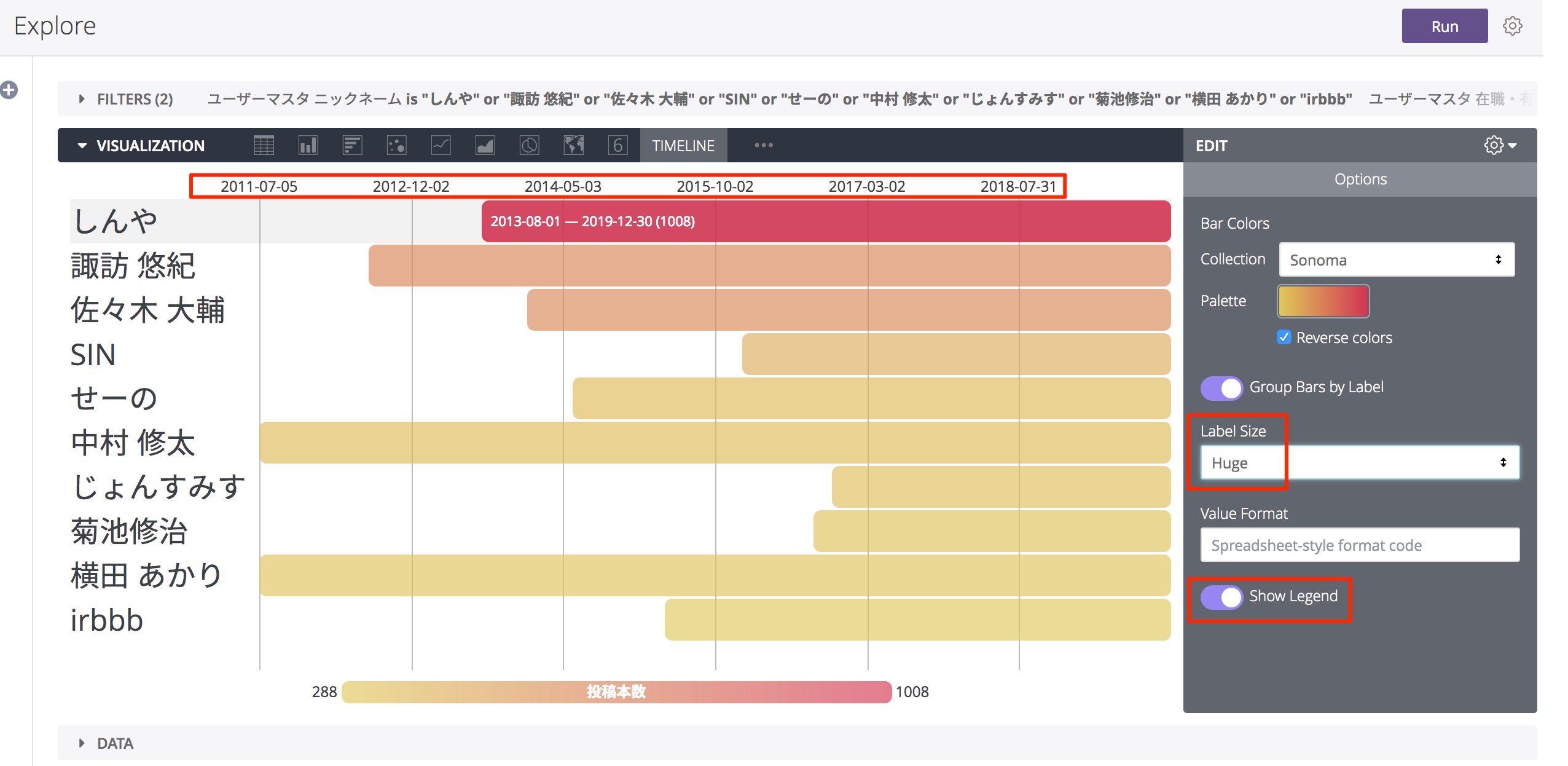The height and width of the screenshot is (766, 1568).
Task: Open the Single Value visualization
Action: click(x=618, y=146)
